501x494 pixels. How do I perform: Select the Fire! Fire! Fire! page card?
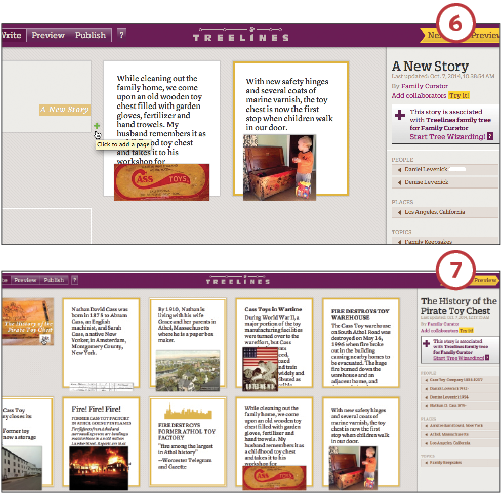(101, 441)
